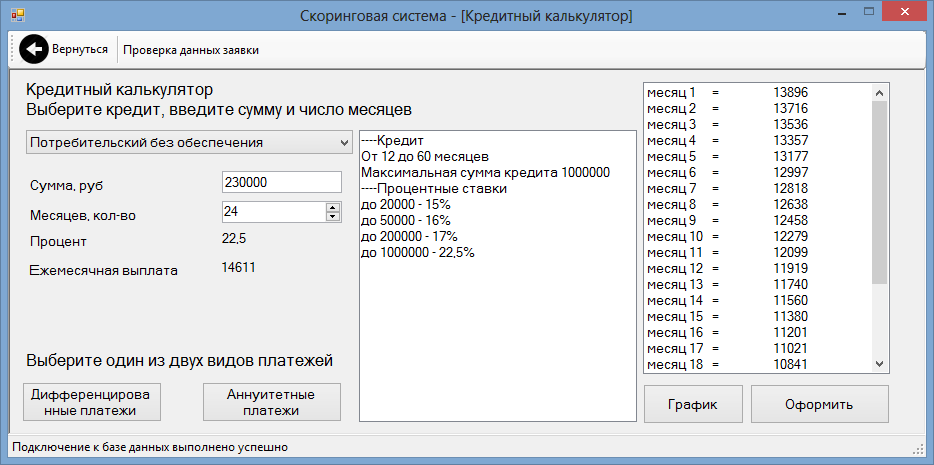The image size is (934, 465).
Task: Click the Процент label
Action: (58, 242)
